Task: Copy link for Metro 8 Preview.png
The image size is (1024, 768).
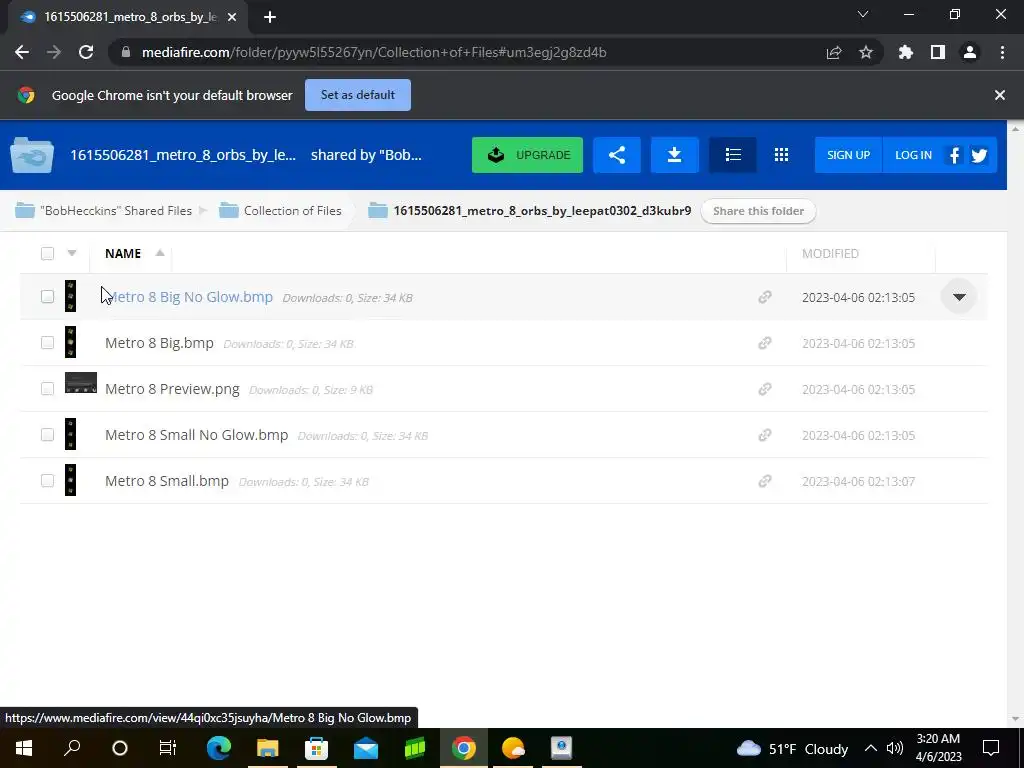Action: pyautogui.click(x=765, y=389)
